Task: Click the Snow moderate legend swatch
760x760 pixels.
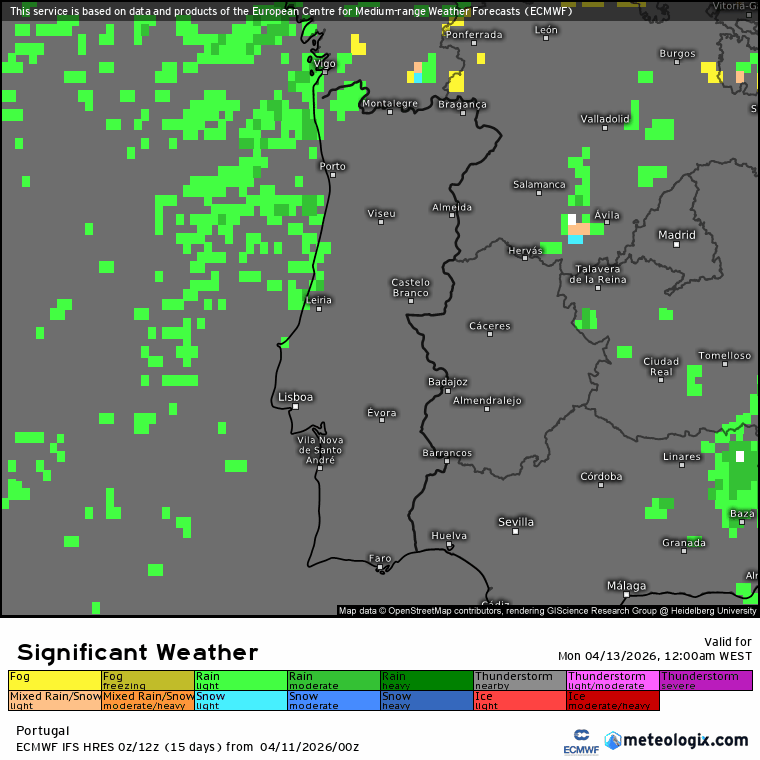Action: [334, 700]
